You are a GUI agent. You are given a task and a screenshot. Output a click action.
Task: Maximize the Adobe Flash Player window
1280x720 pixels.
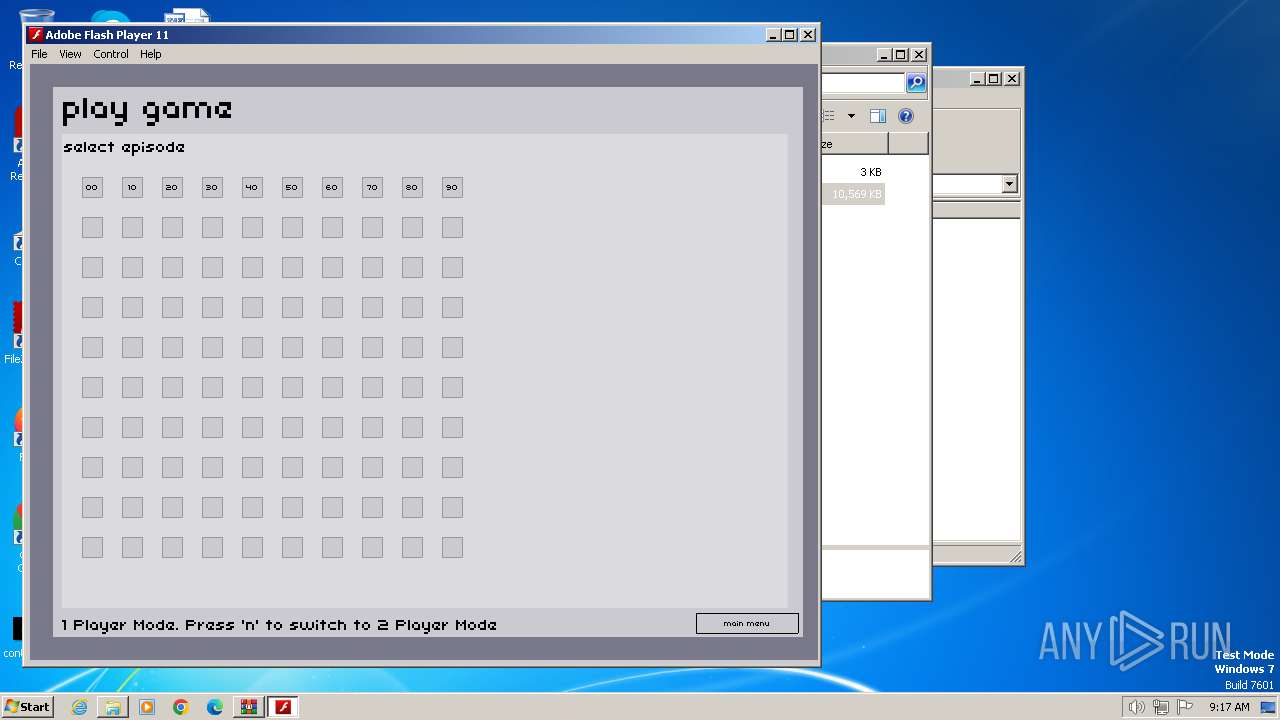[790, 35]
